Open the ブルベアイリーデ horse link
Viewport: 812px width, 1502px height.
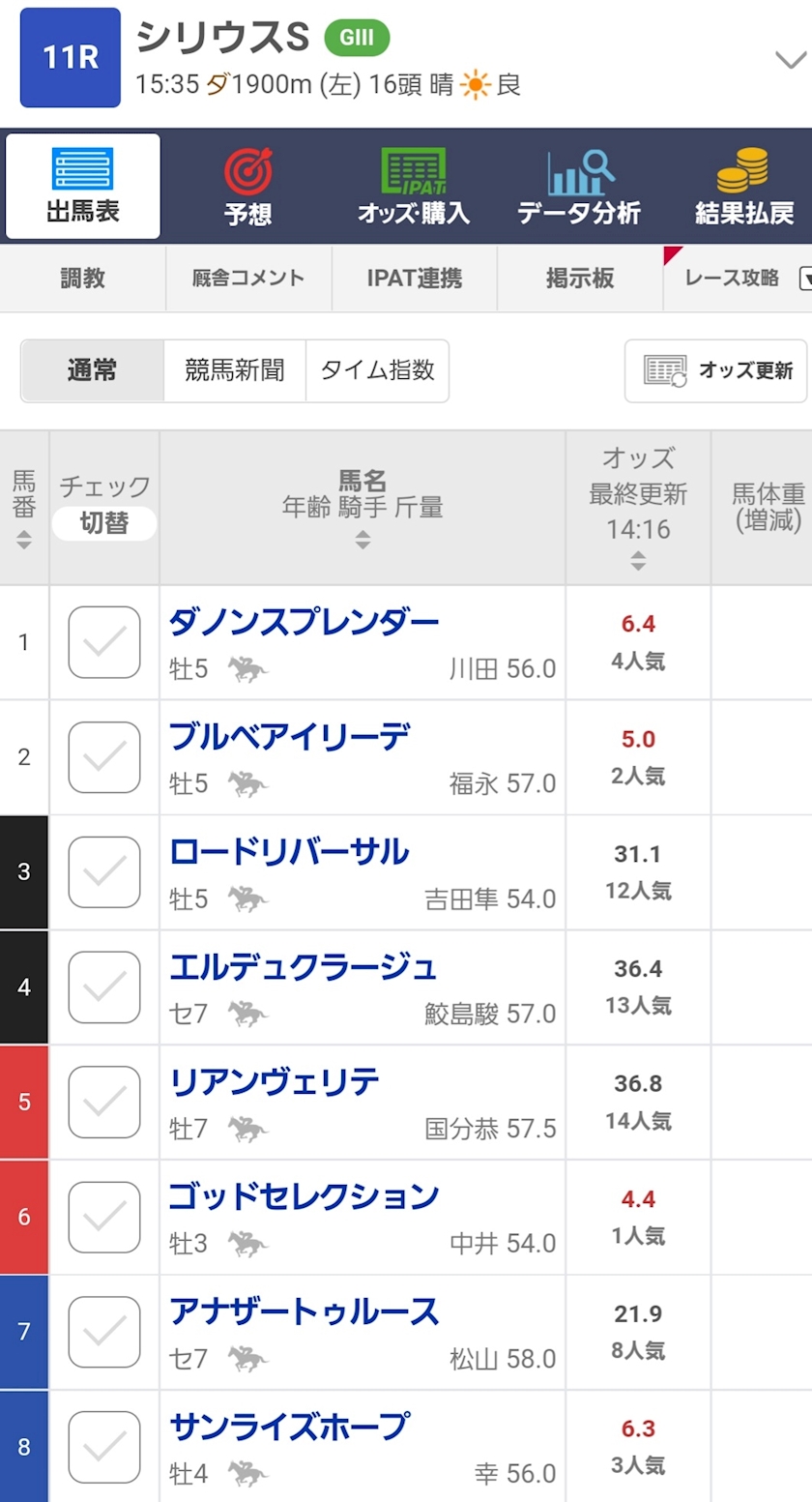coord(289,737)
